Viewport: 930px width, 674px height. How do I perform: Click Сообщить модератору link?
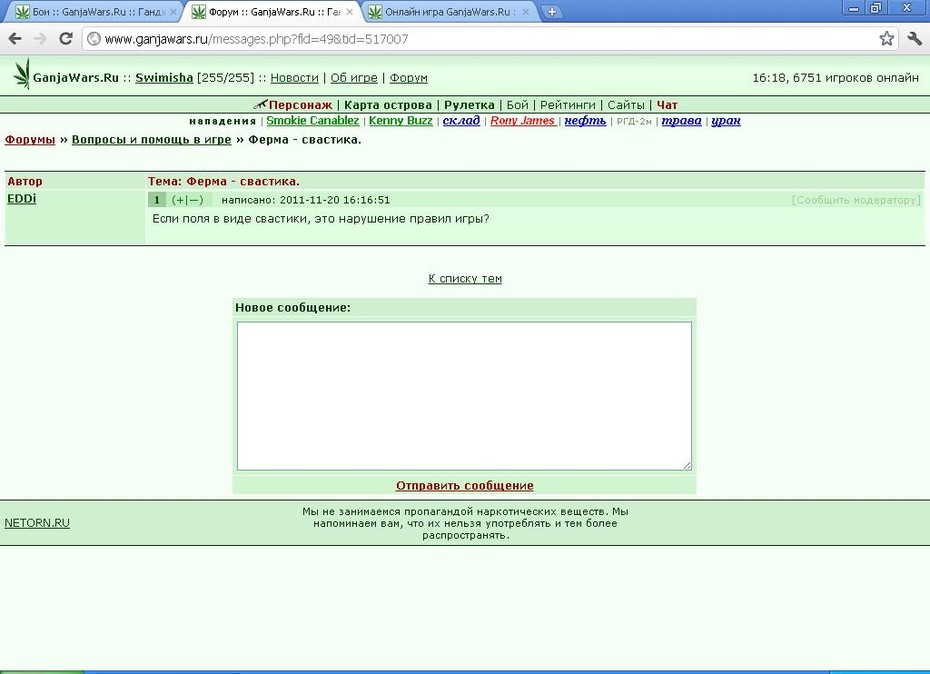(x=856, y=200)
